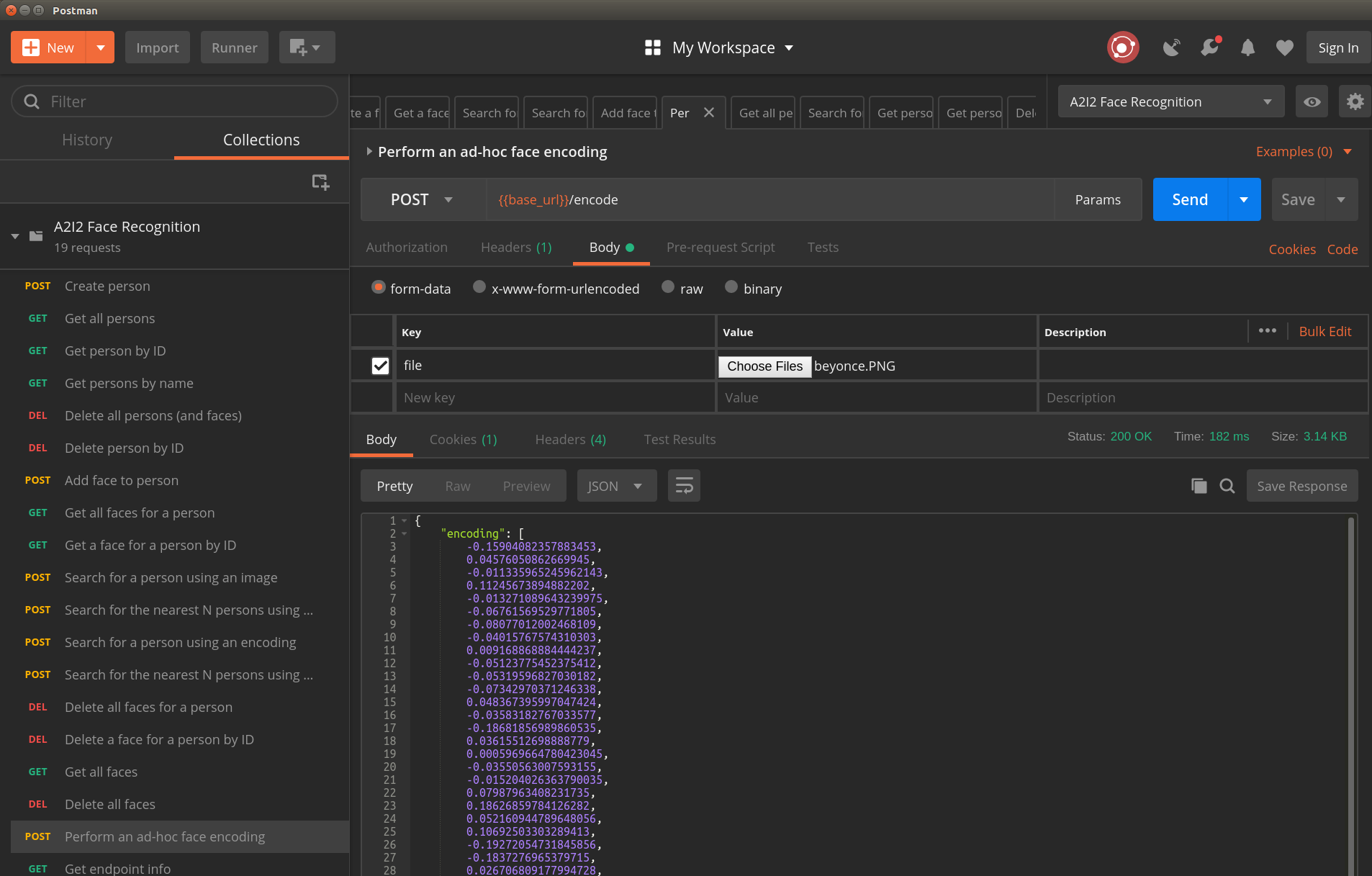The width and height of the screenshot is (1372, 876).
Task: Open the Send button dropdown arrow
Action: (x=1244, y=199)
